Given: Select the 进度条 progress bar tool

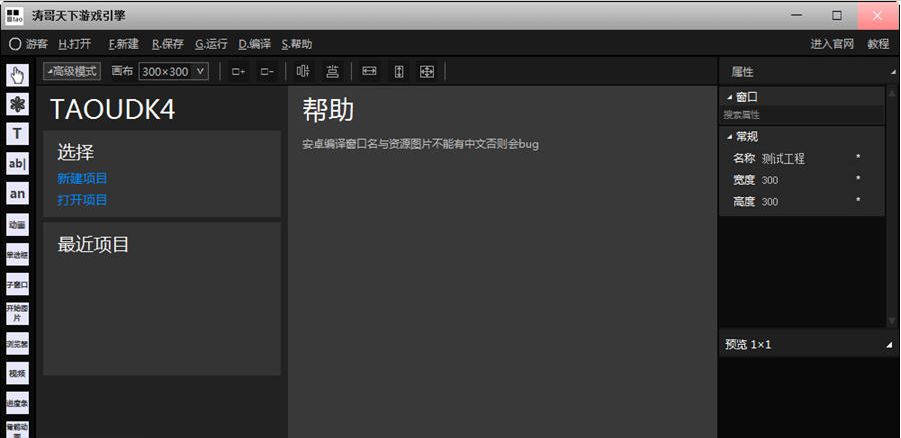Looking at the screenshot, I should tap(17, 403).
